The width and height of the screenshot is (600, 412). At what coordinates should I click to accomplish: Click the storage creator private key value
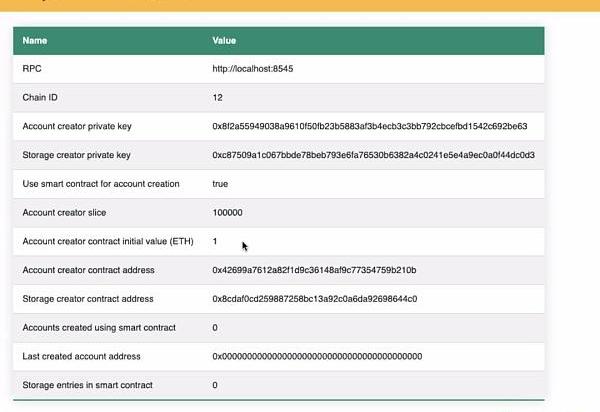point(373,155)
